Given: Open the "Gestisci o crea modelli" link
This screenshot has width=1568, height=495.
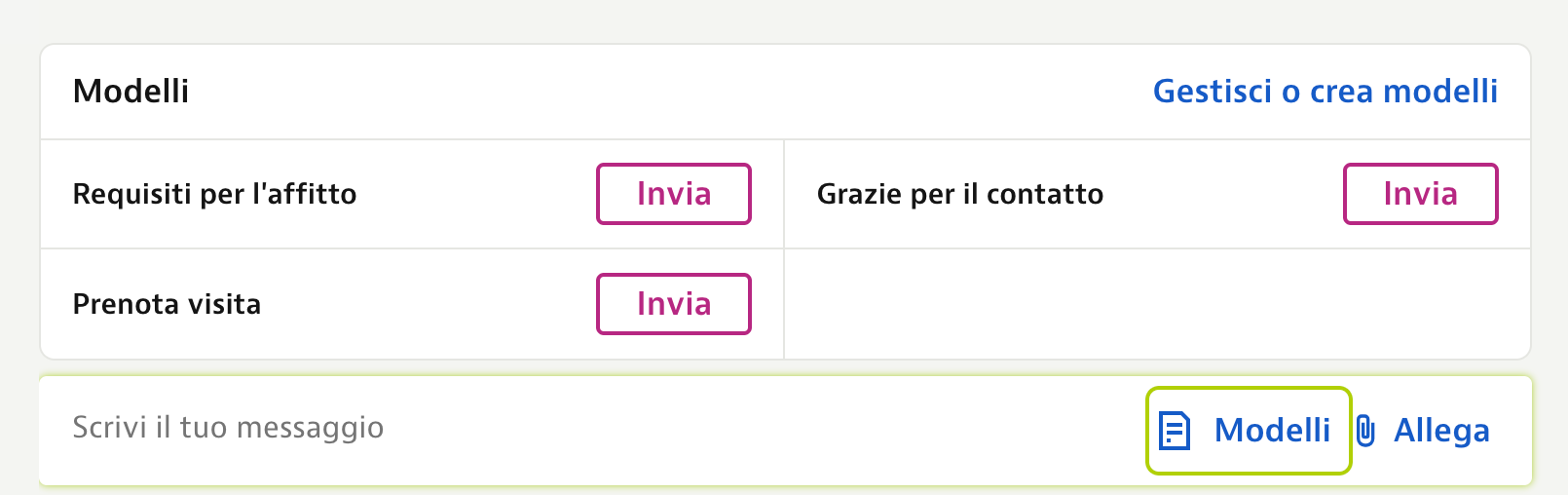Looking at the screenshot, I should pos(1325,91).
